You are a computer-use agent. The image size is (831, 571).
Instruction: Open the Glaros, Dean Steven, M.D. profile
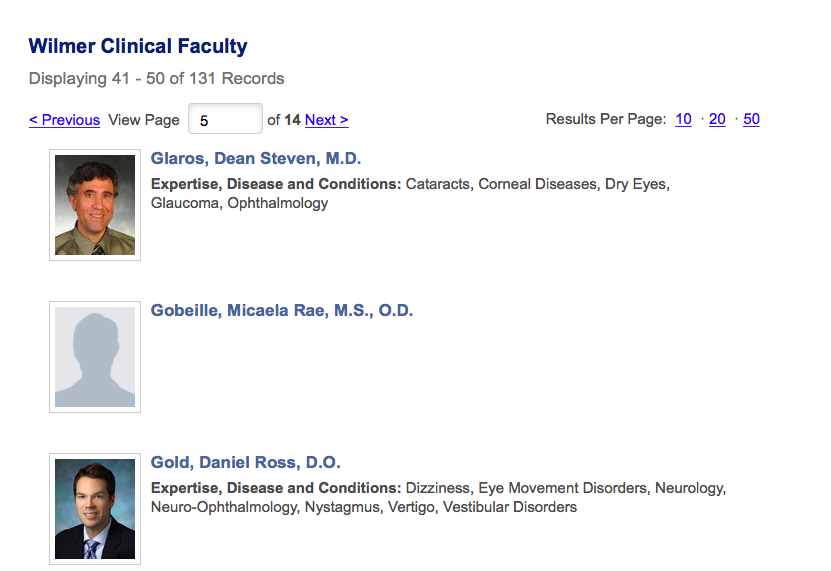[x=256, y=158]
